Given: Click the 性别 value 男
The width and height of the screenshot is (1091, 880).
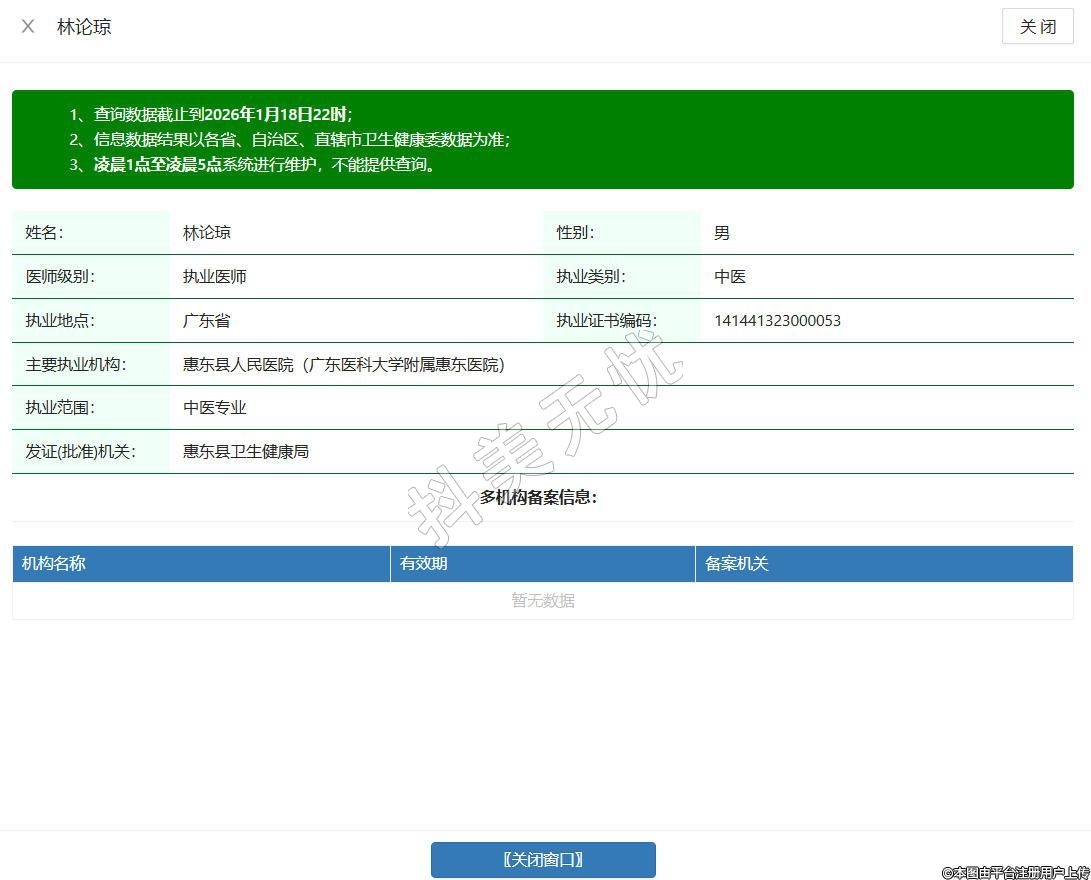Looking at the screenshot, I should point(722,233).
